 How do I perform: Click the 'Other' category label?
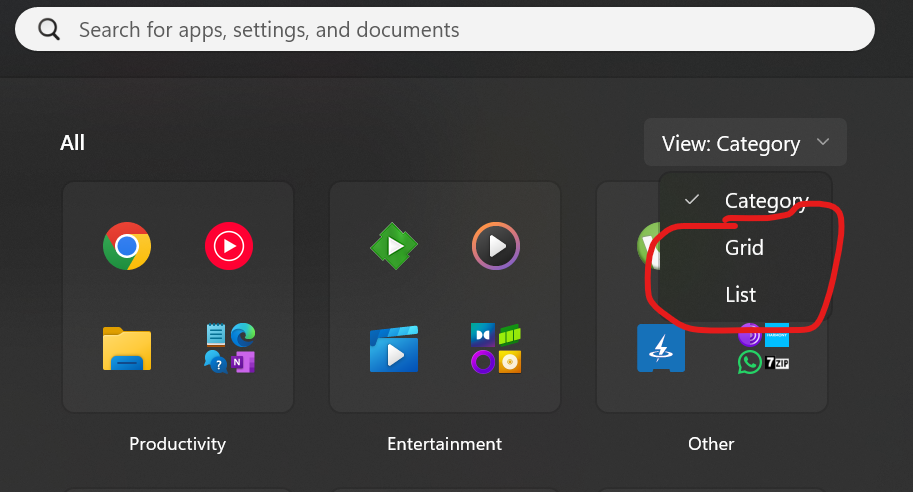[711, 444]
